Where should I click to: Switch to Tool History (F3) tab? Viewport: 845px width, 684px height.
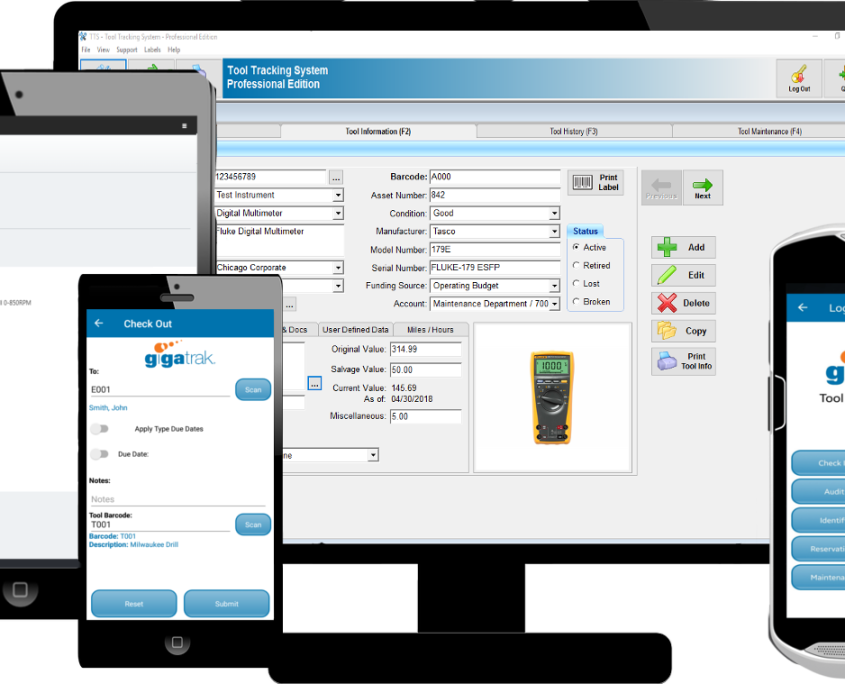point(574,132)
